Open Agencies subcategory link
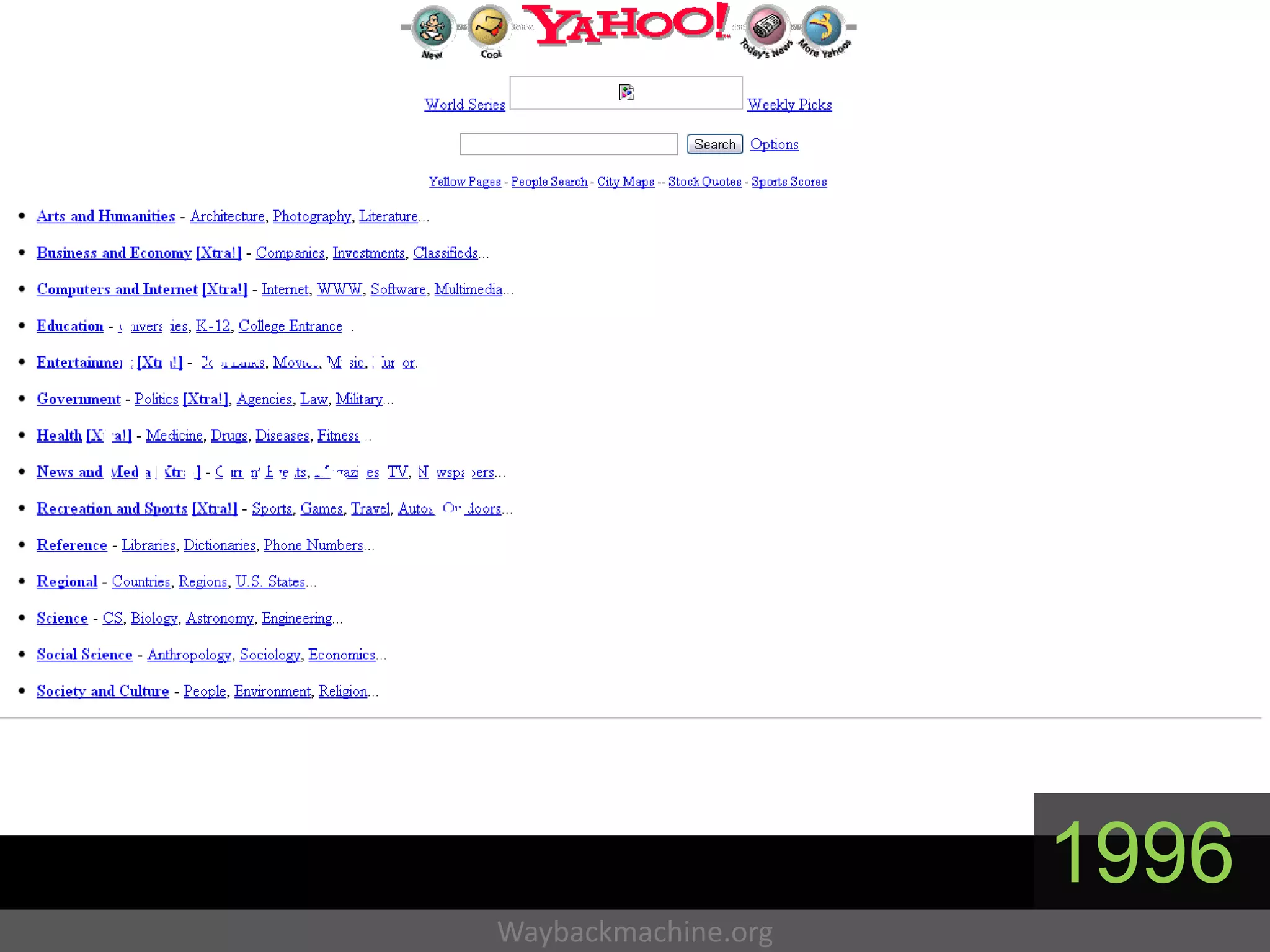The image size is (1270, 952). [x=264, y=399]
